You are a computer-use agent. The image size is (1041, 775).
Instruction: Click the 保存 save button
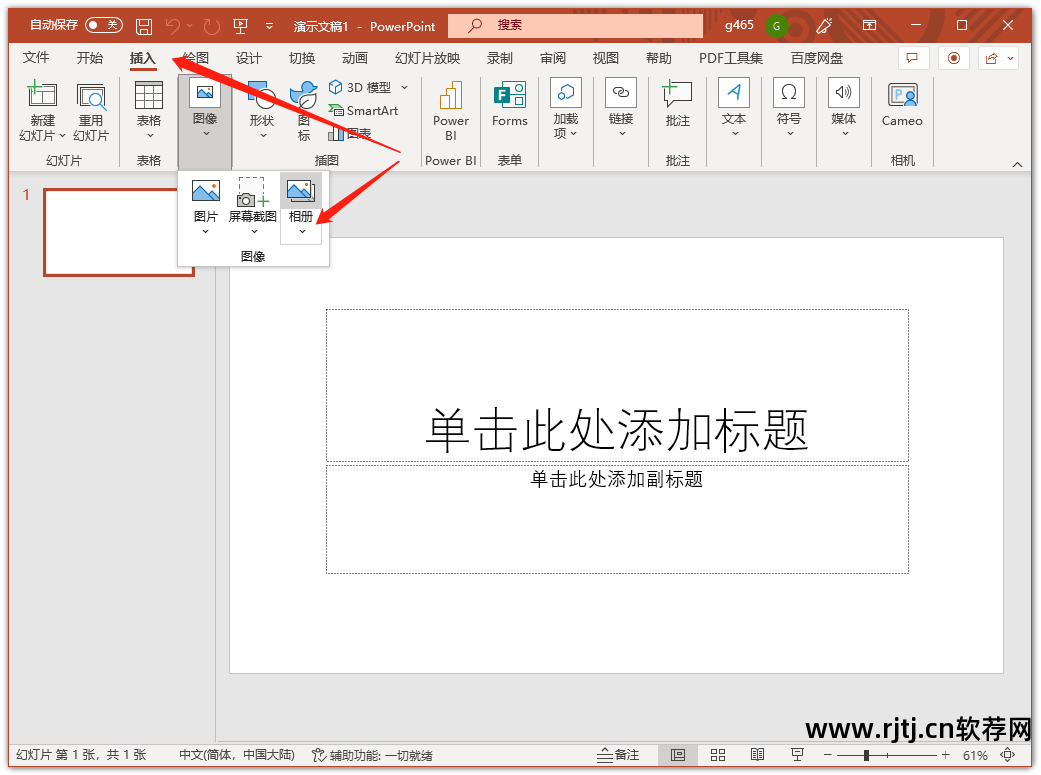coord(143,24)
